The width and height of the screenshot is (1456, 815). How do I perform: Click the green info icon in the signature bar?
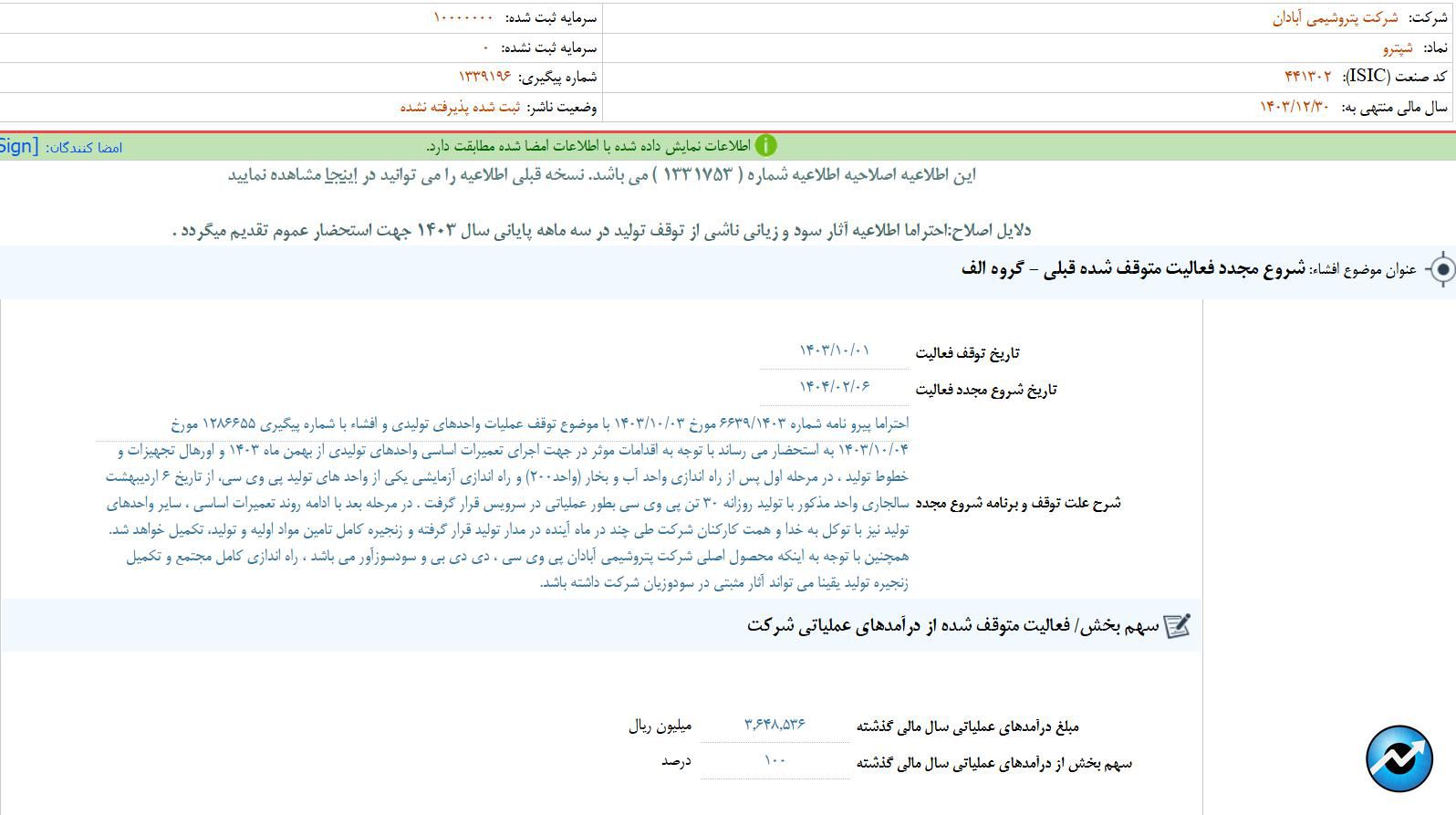point(766,146)
